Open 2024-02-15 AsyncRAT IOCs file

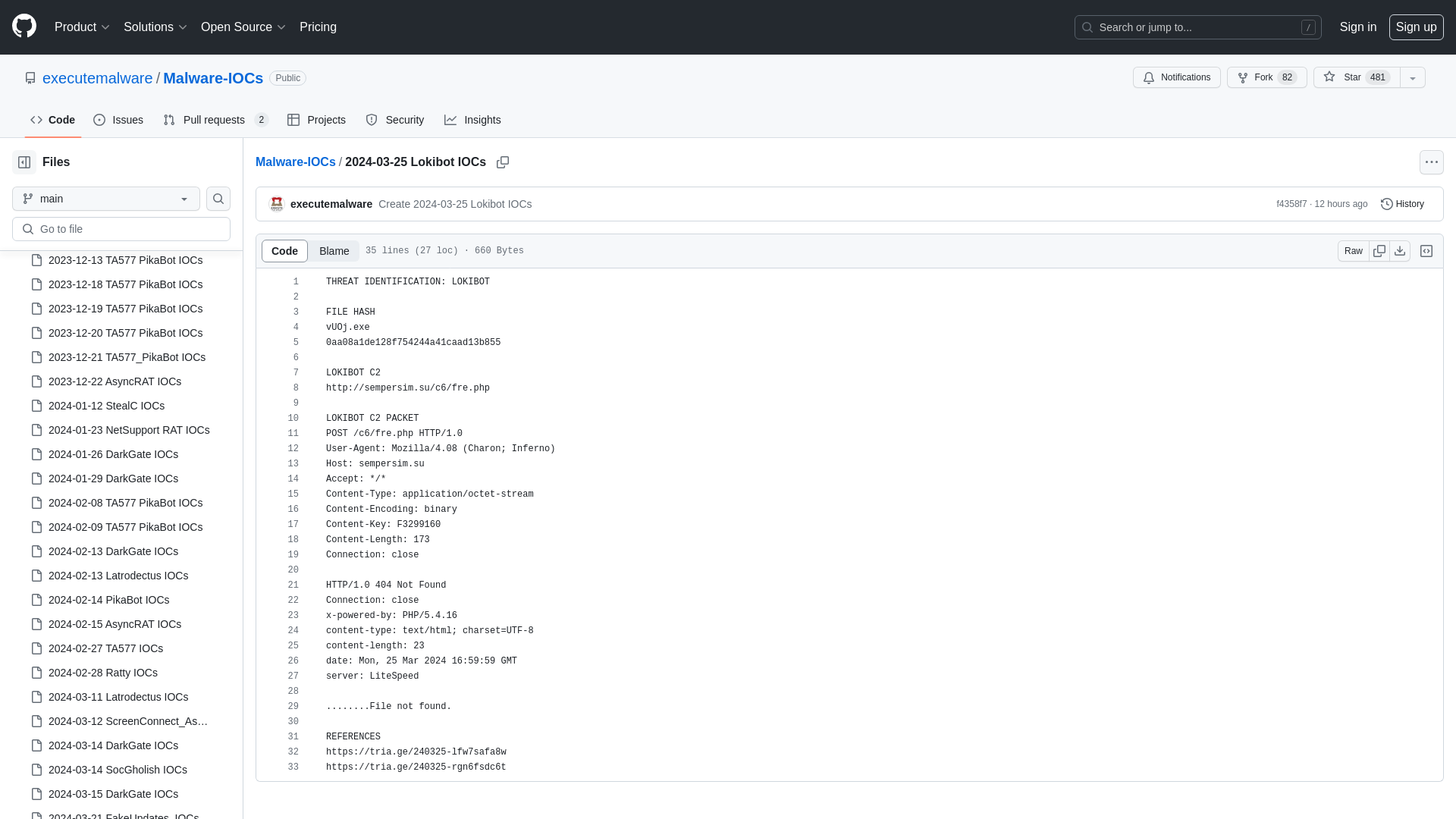pos(115,624)
